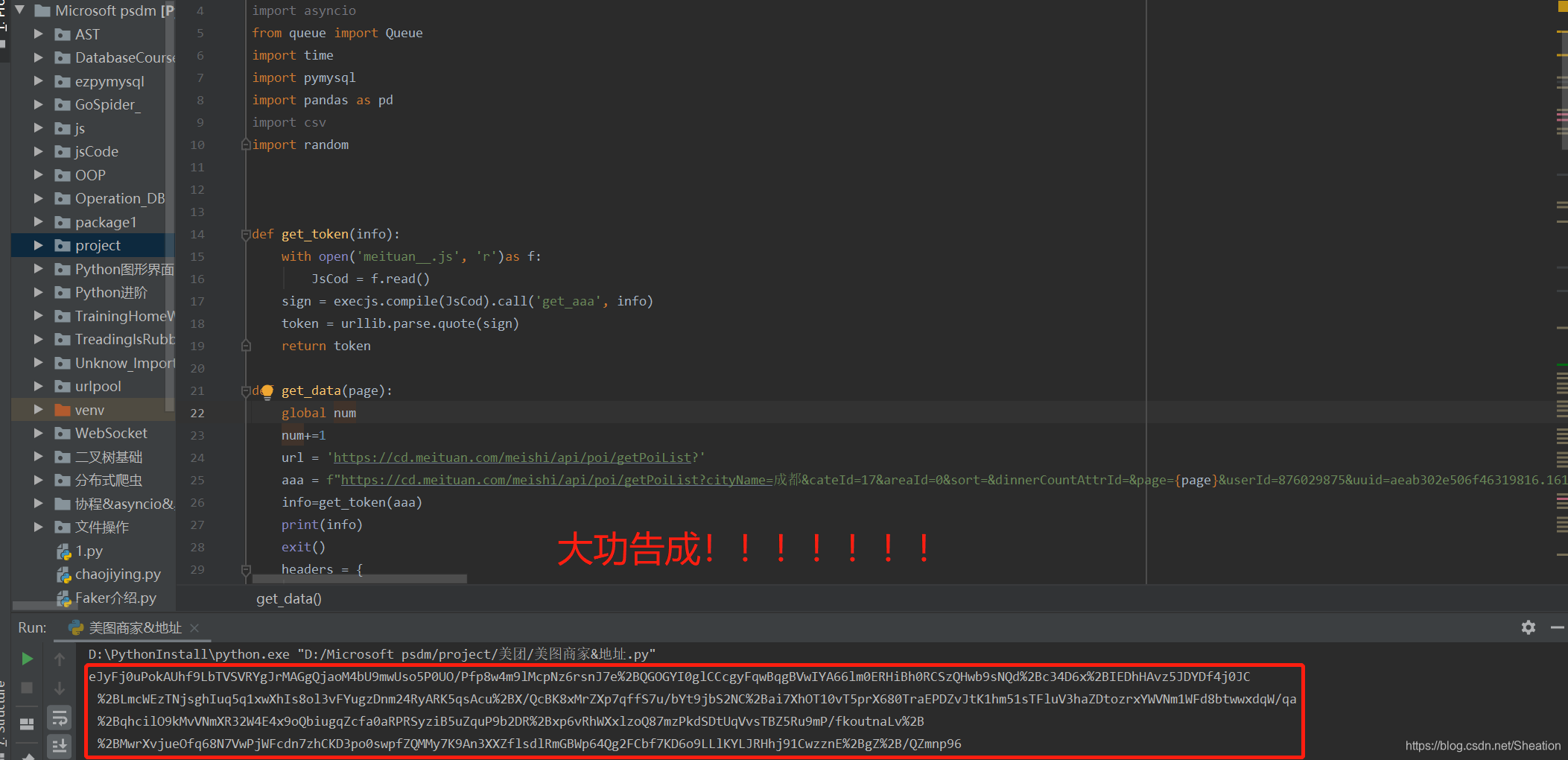Expand the ezpymysql folder
The image size is (1568, 760).
(x=39, y=81)
